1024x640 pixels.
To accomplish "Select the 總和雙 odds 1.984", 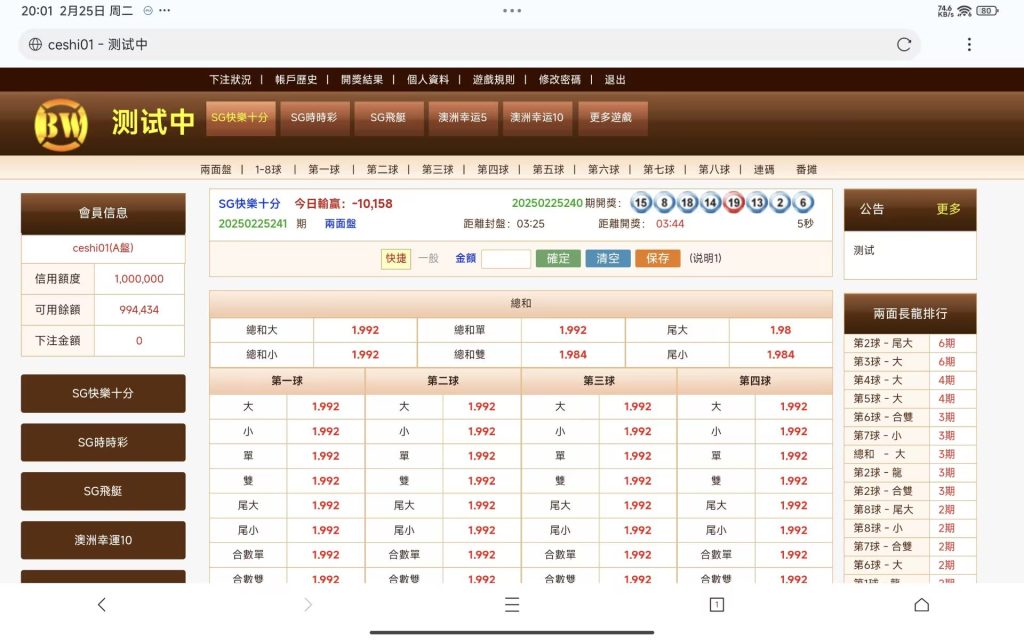I will click(x=573, y=355).
